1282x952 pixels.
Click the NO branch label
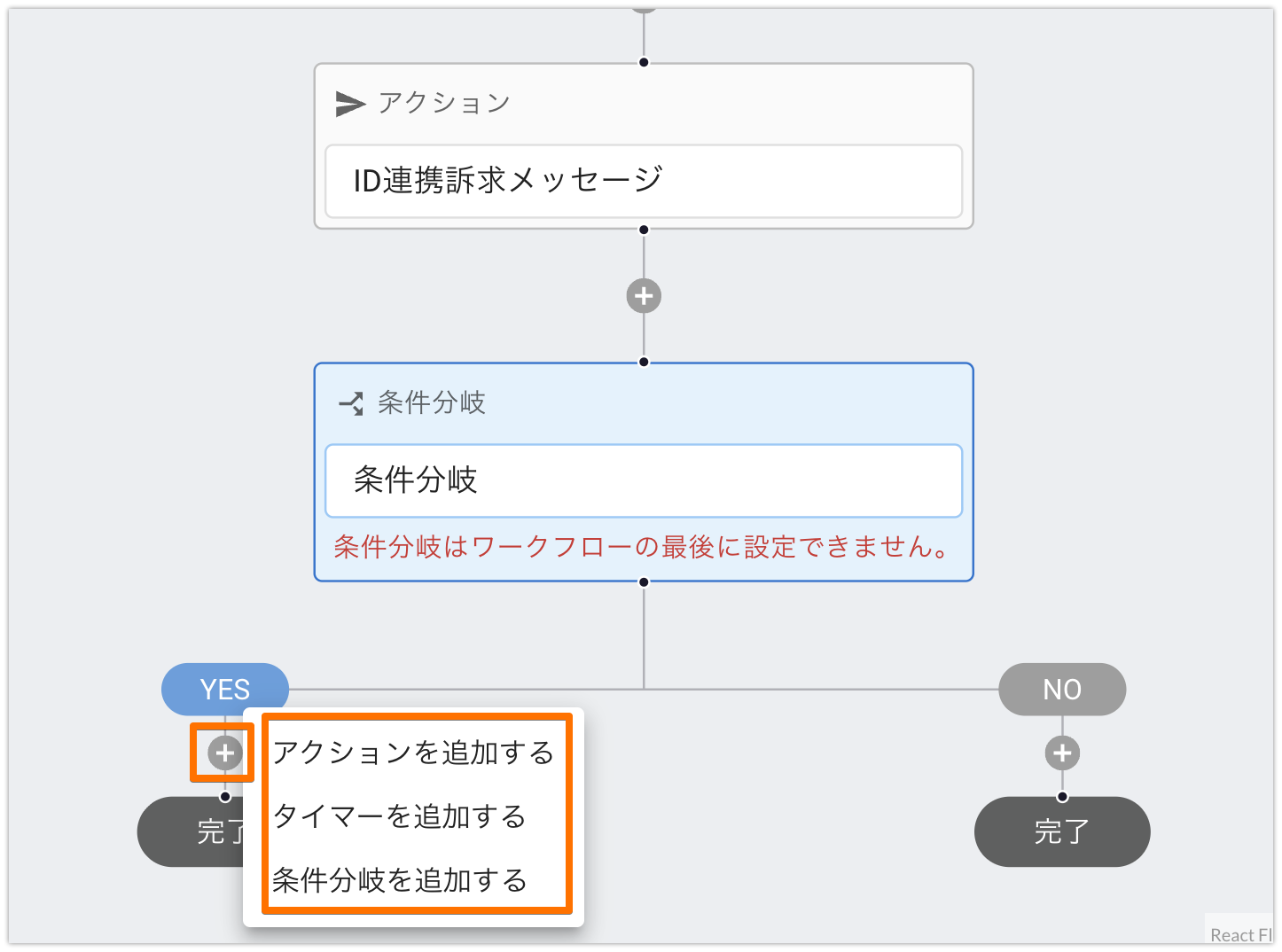click(1062, 689)
